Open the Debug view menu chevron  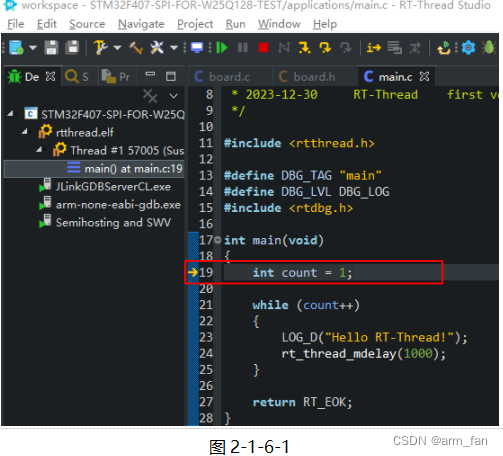coord(173,96)
